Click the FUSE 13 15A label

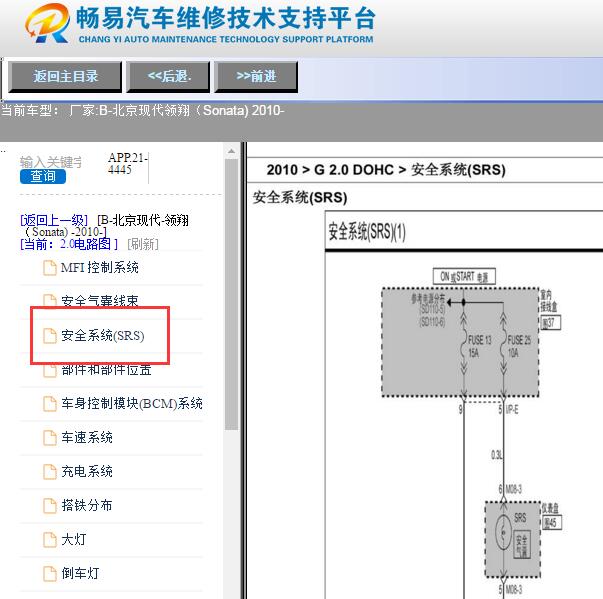point(479,346)
